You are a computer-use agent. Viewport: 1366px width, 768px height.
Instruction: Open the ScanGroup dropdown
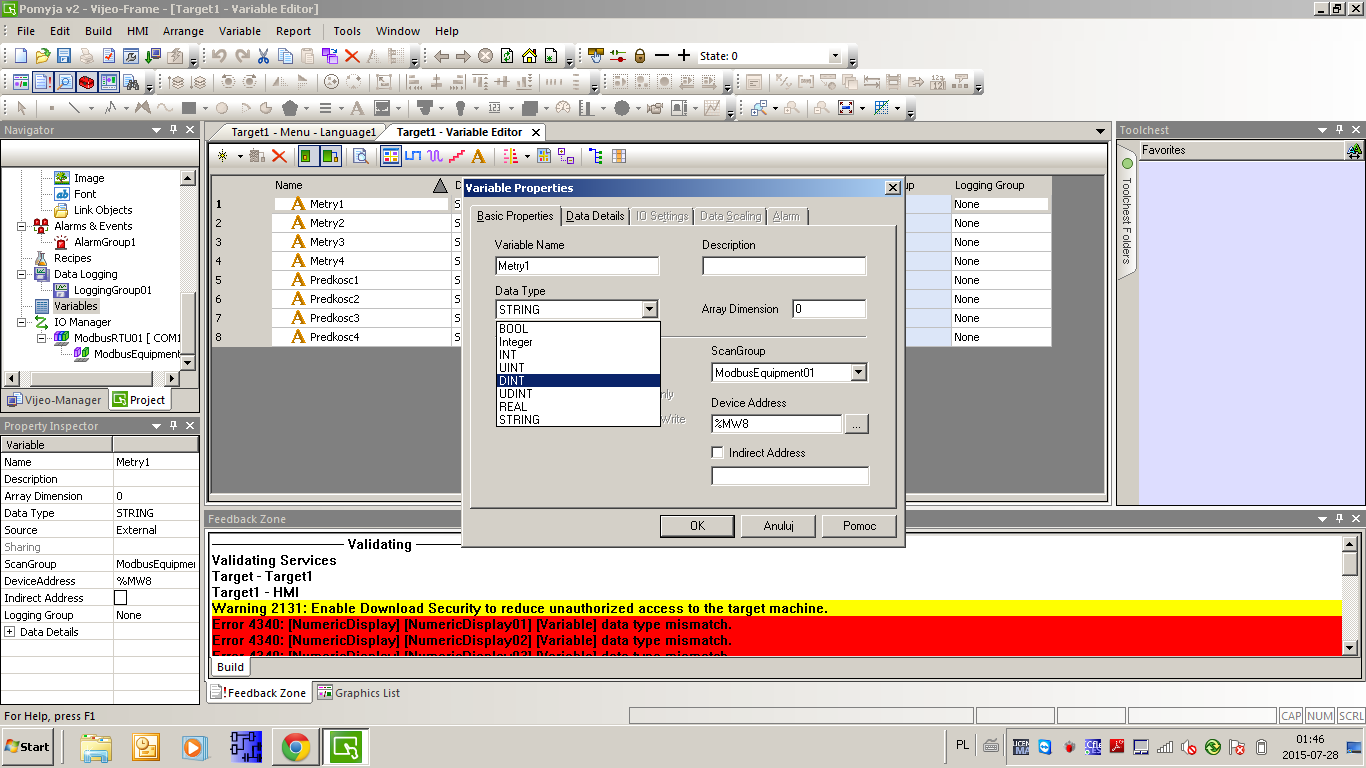coord(858,373)
